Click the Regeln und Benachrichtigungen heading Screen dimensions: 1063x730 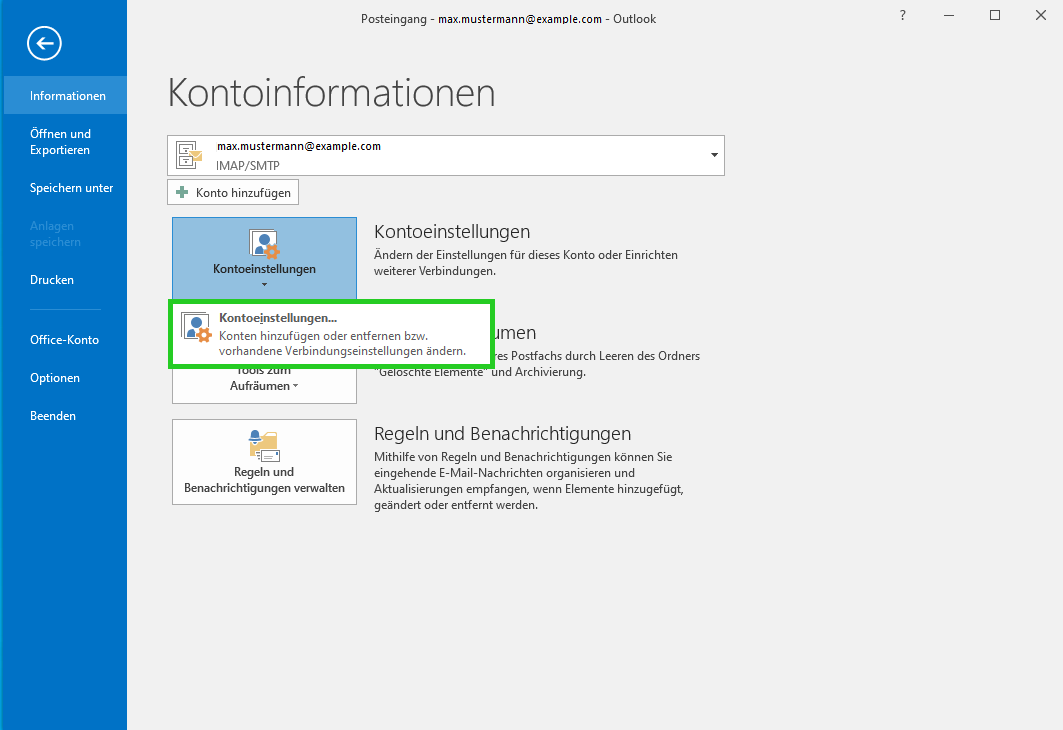pos(502,434)
